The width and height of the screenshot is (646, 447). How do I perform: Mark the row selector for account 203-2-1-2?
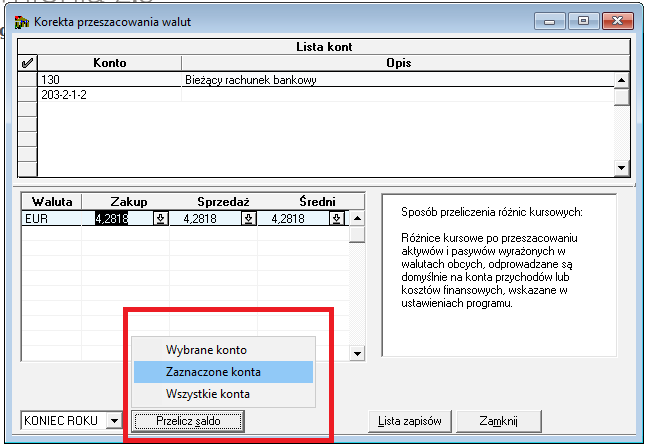[28, 95]
